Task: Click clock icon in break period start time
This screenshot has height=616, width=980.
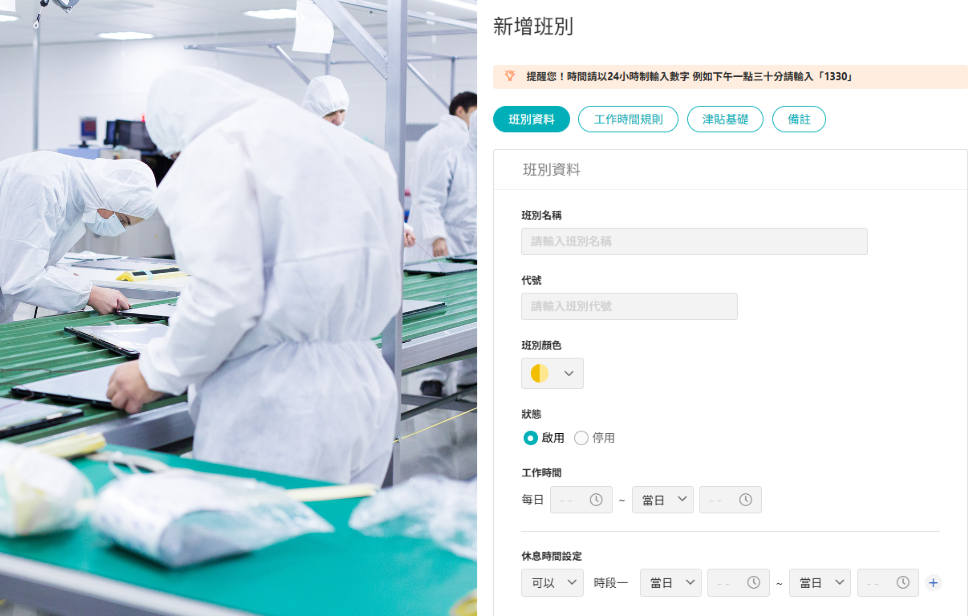Action: tap(753, 582)
